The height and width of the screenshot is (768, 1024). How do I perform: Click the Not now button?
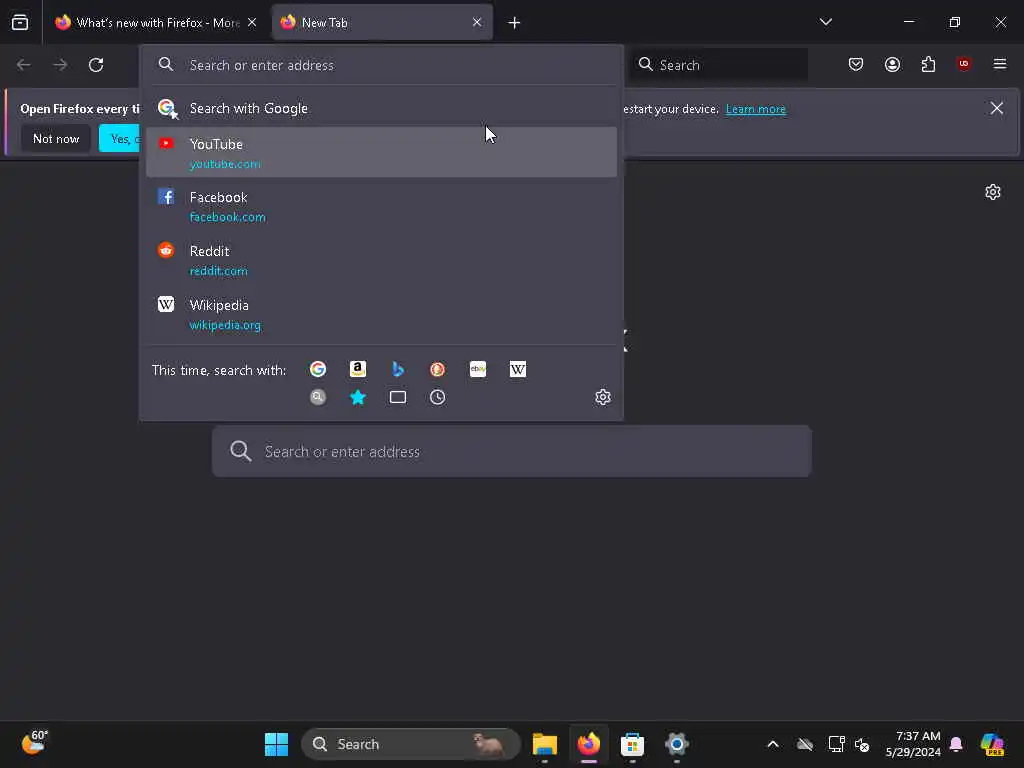click(x=56, y=138)
